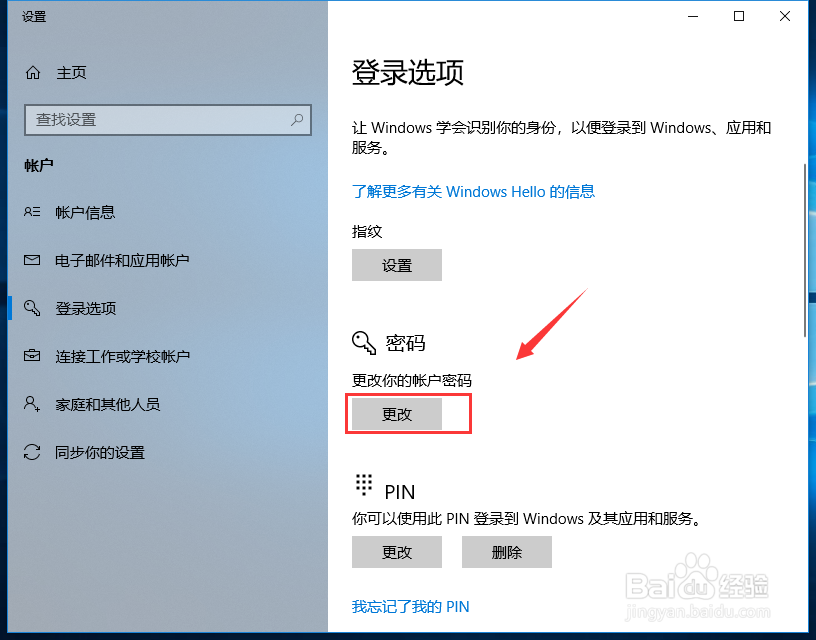Viewport: 816px width, 640px height.
Task: Click the 帐户信息 person-card icon
Action: (32, 212)
